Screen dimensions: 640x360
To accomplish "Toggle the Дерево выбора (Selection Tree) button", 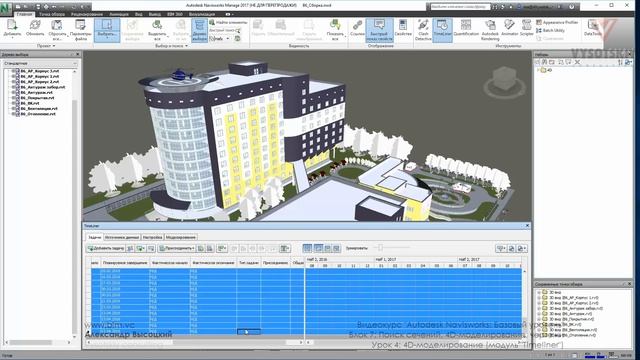I will click(x=200, y=29).
